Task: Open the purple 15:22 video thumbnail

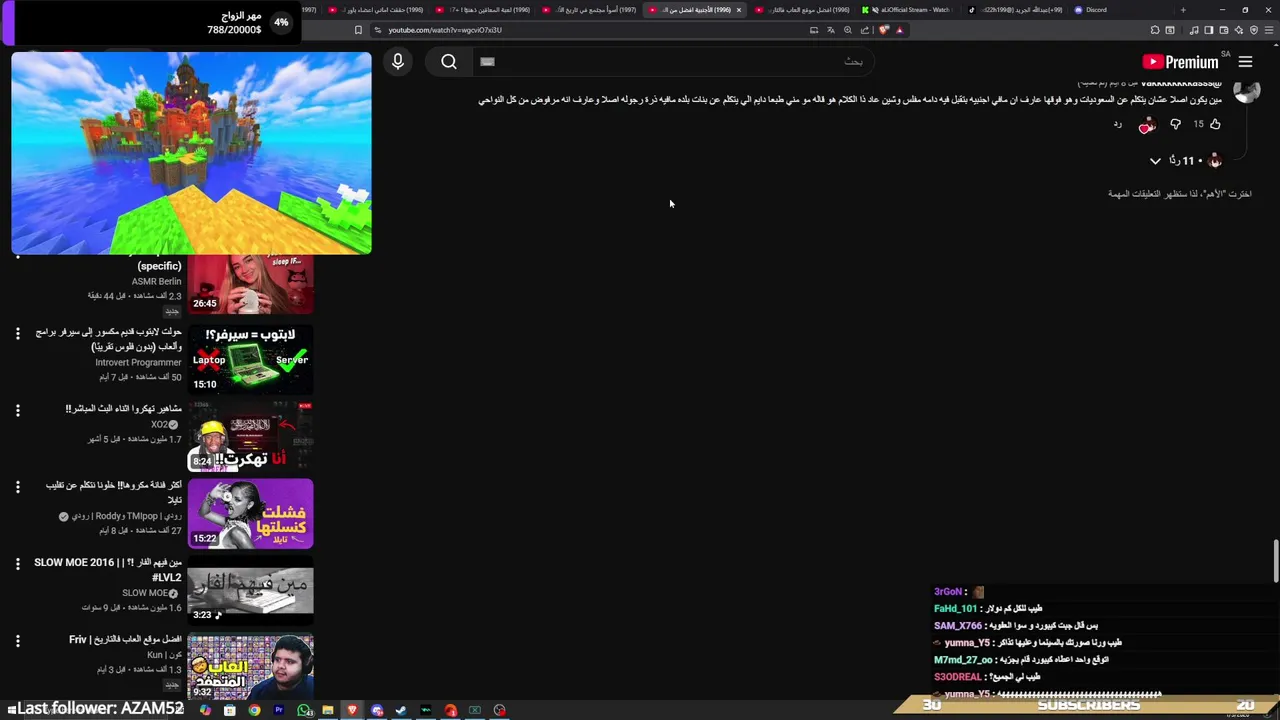Action: tap(250, 513)
